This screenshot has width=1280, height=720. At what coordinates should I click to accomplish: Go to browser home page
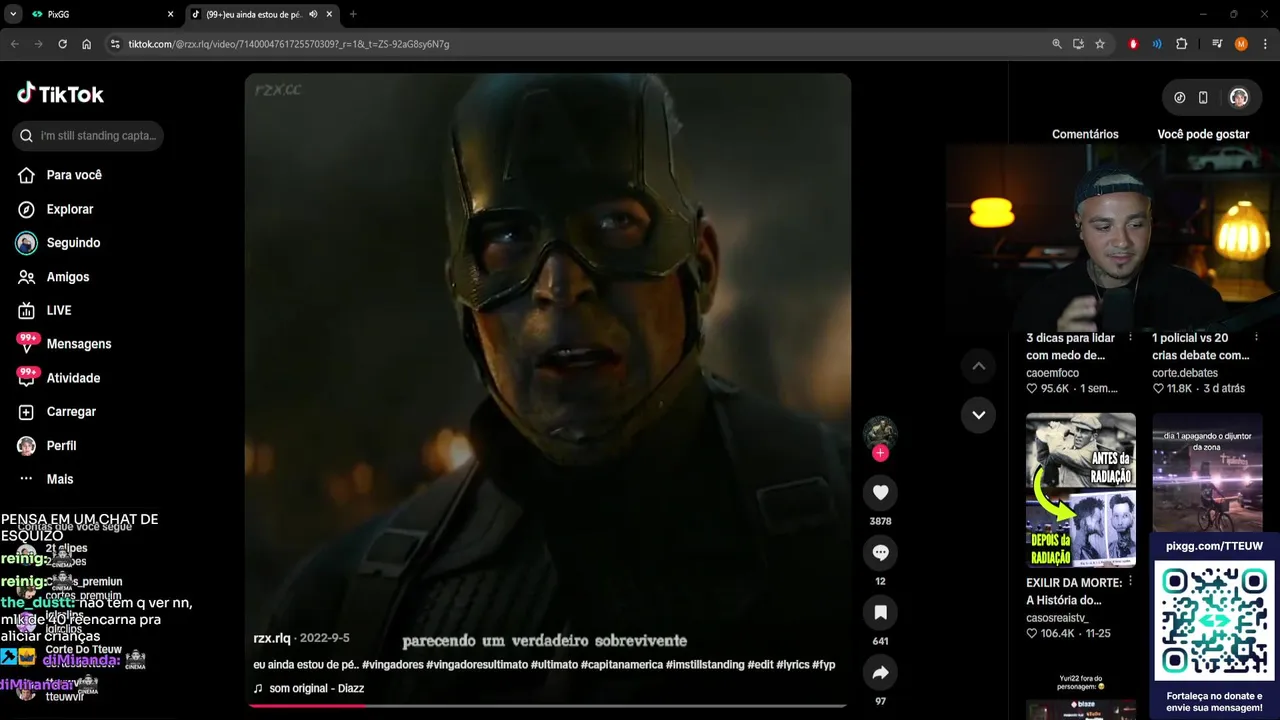[87, 44]
